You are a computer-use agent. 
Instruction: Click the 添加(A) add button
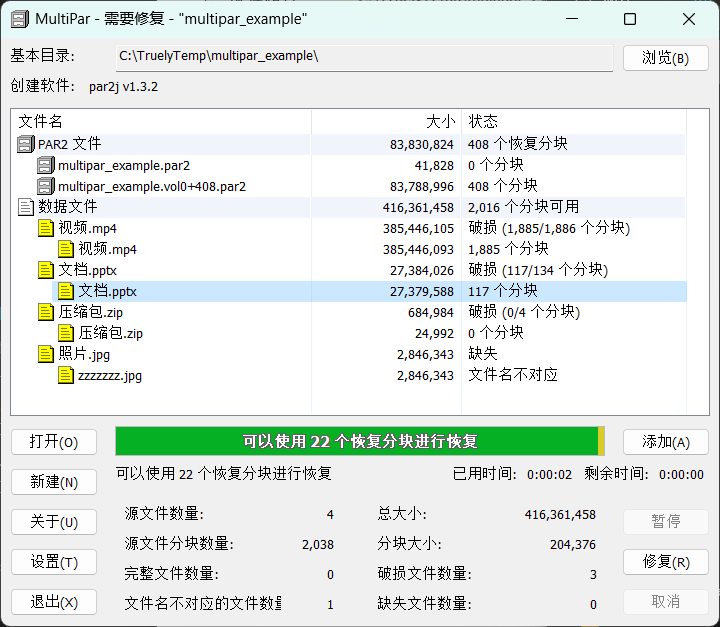click(x=665, y=442)
